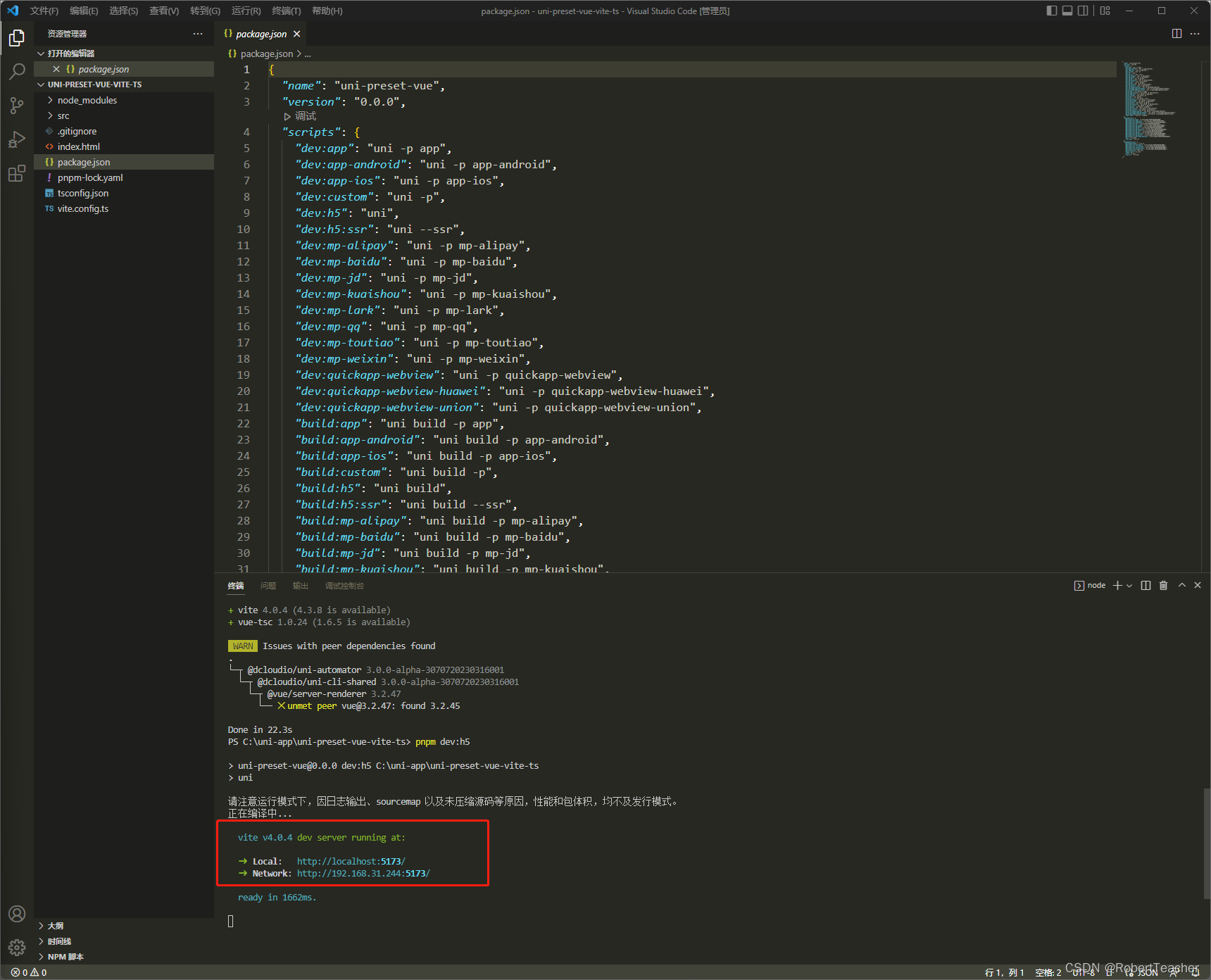Split the editor to the right
The image size is (1211, 980).
(1177, 34)
